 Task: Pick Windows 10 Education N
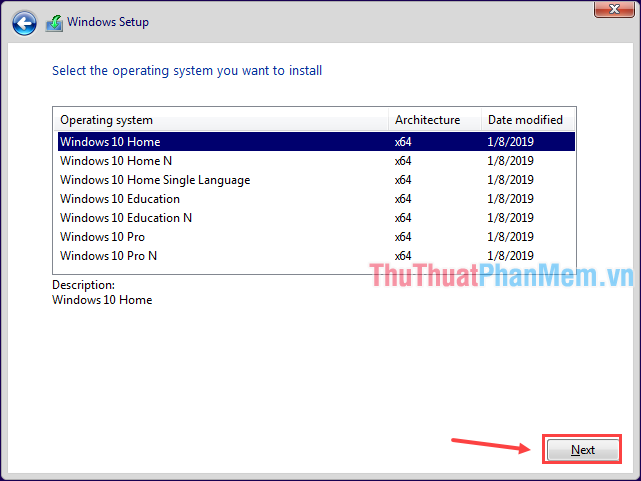tap(316, 218)
